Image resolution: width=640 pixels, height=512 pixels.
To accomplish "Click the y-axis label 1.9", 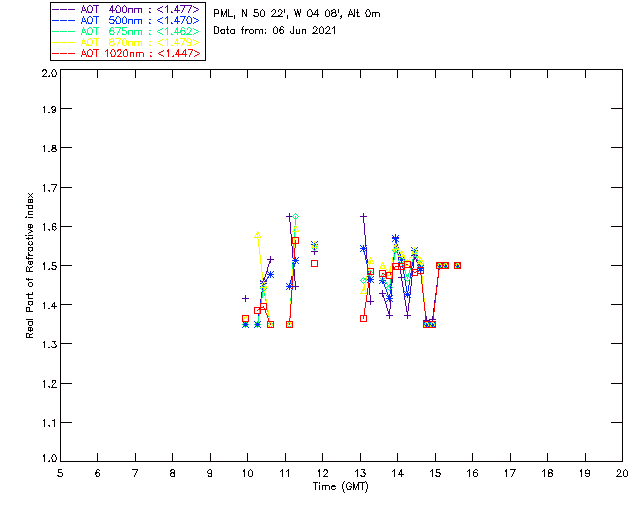I will [x=49, y=109].
